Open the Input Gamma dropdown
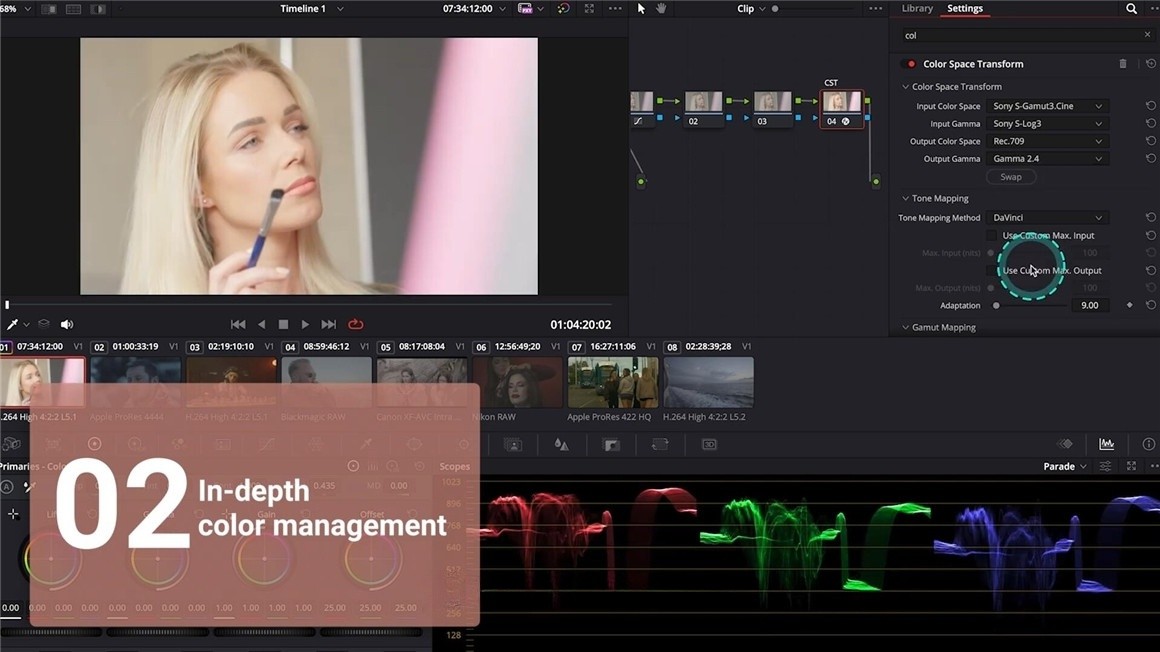Image resolution: width=1160 pixels, height=652 pixels. [1047, 124]
